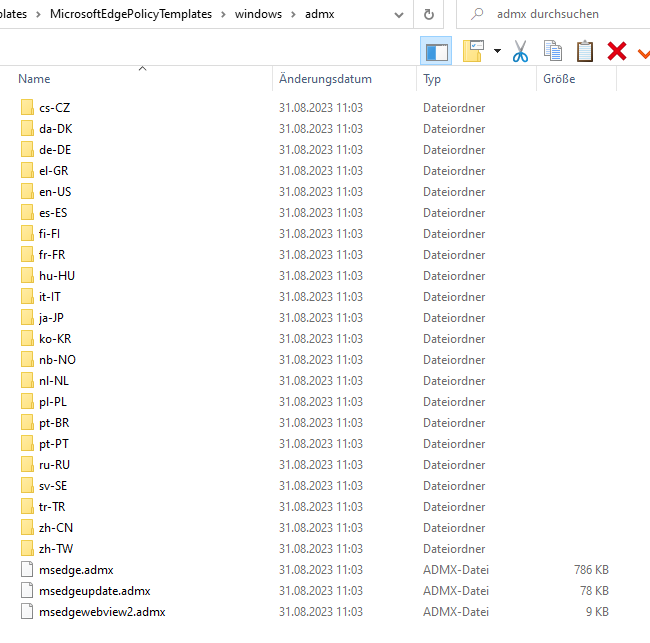The width and height of the screenshot is (650, 643).
Task: Select the it-IT folder icon
Action: pos(27,296)
